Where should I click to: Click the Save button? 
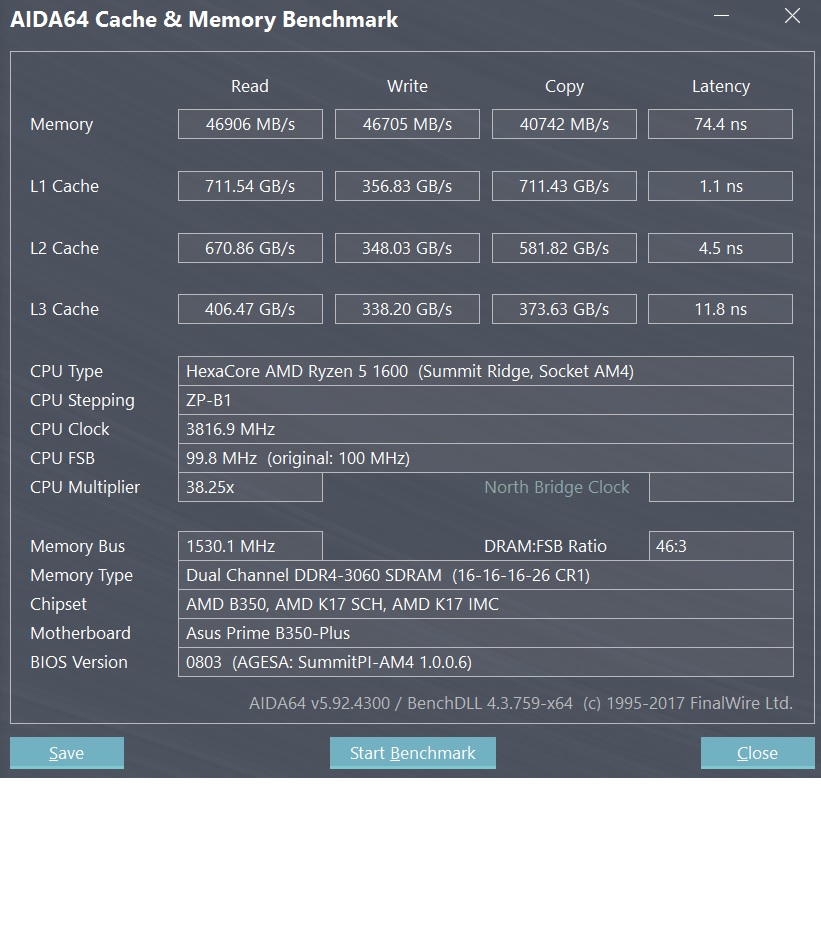tap(67, 753)
